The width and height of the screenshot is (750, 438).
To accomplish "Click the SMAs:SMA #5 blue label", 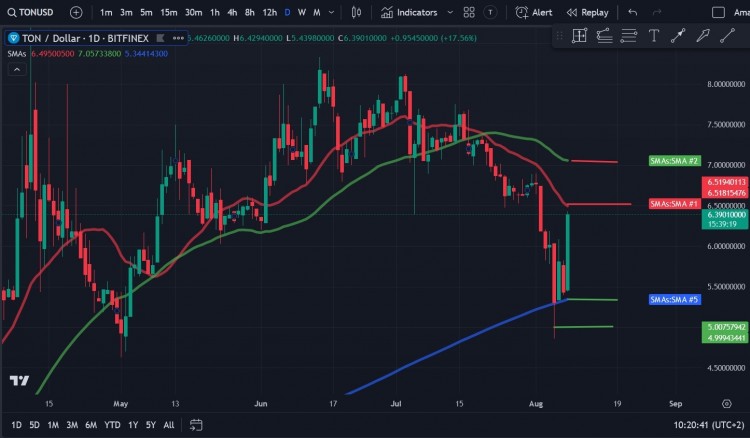I will pyautogui.click(x=674, y=300).
